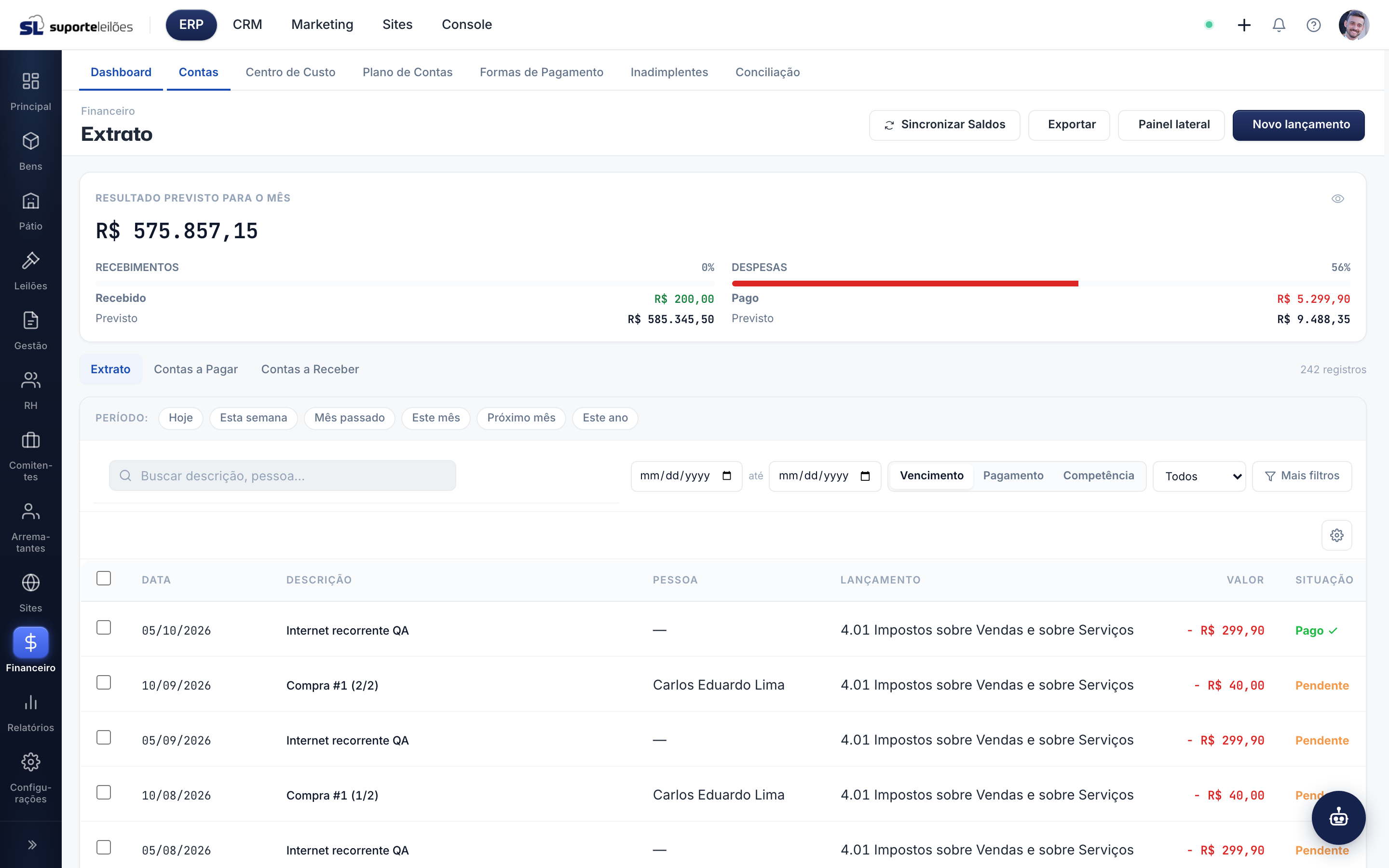Open Gestão document icon
The image size is (1389, 868).
(30, 320)
